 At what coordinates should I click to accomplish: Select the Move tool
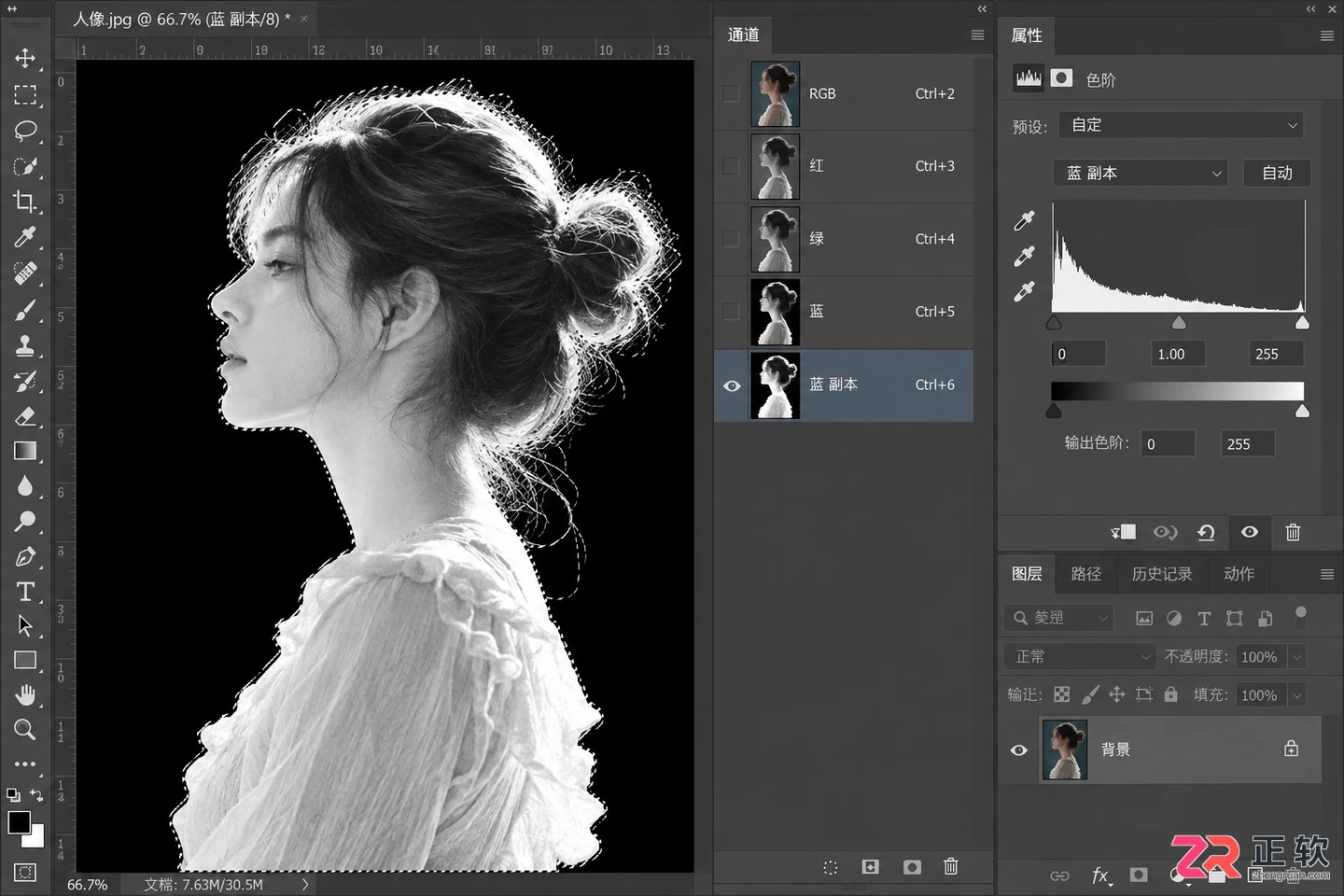coord(25,58)
